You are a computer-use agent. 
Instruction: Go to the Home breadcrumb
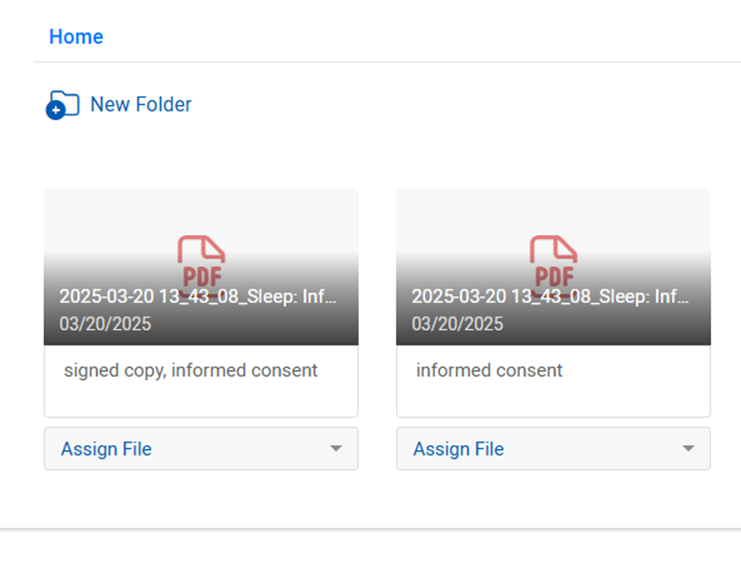pyautogui.click(x=76, y=37)
